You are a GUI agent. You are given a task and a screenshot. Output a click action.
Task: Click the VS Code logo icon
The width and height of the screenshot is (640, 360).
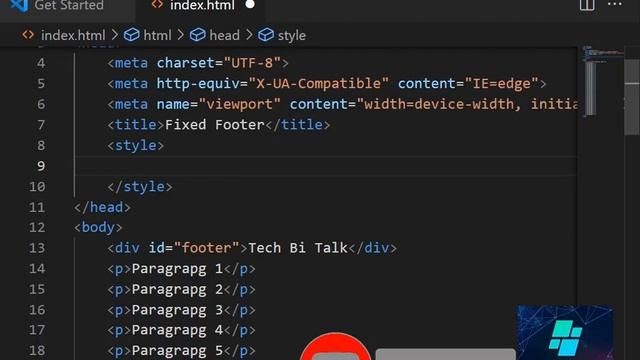point(19,5)
